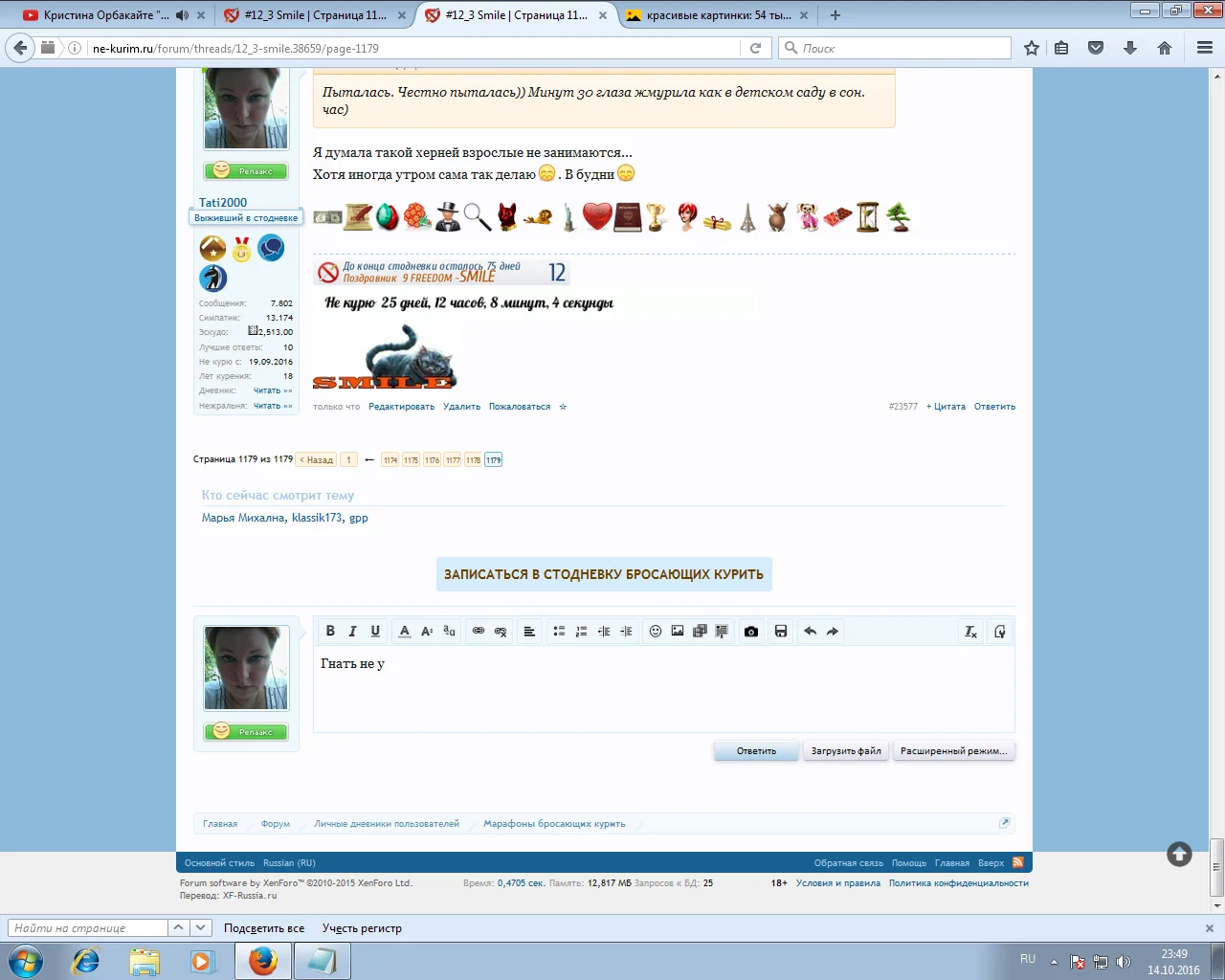Viewport: 1225px width, 980px height.
Task: Click into the reply text area
Action: 663,689
